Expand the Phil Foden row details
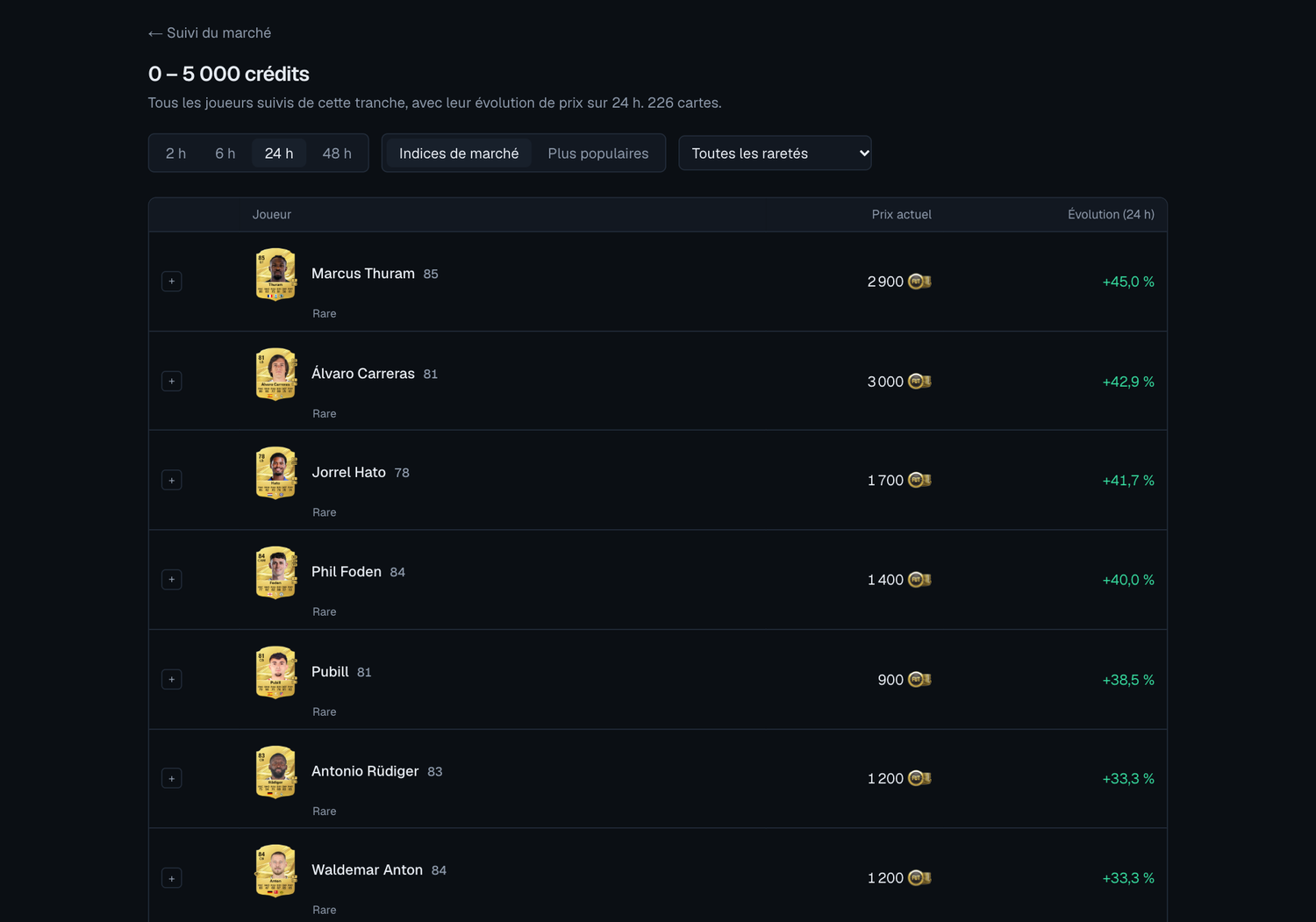1316x922 pixels. point(172,580)
